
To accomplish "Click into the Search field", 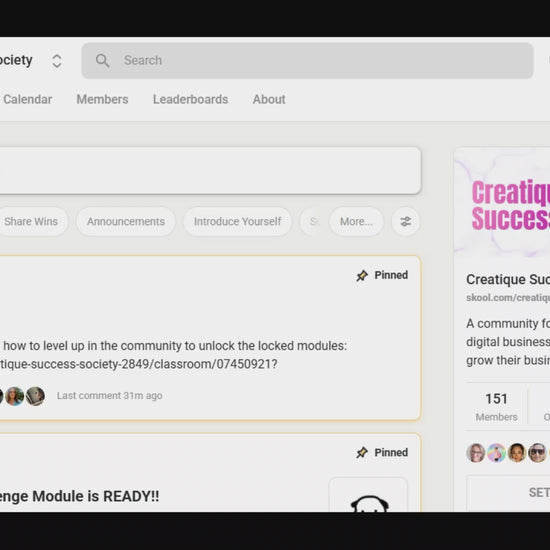I will coord(307,61).
